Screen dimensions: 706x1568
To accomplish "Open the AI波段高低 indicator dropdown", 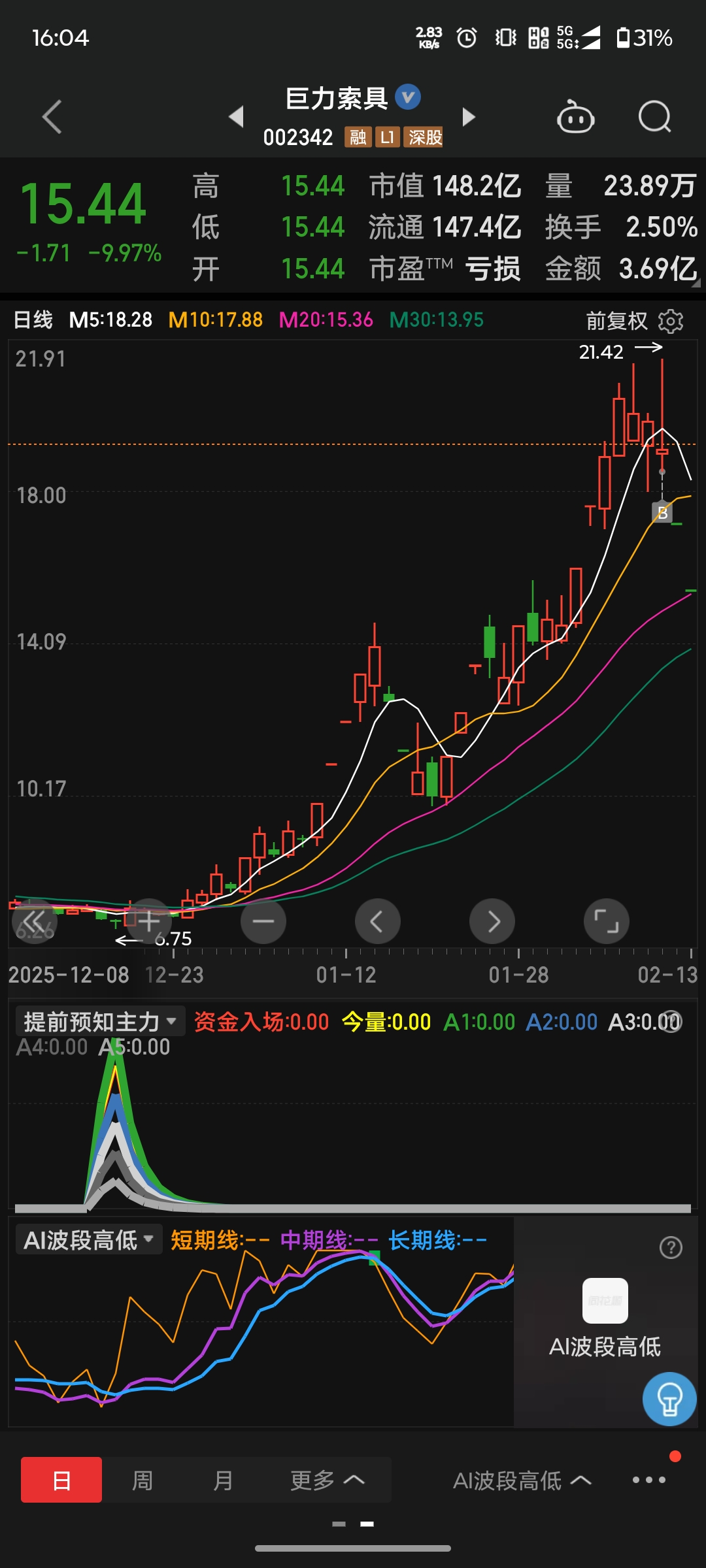I will click(x=89, y=1239).
